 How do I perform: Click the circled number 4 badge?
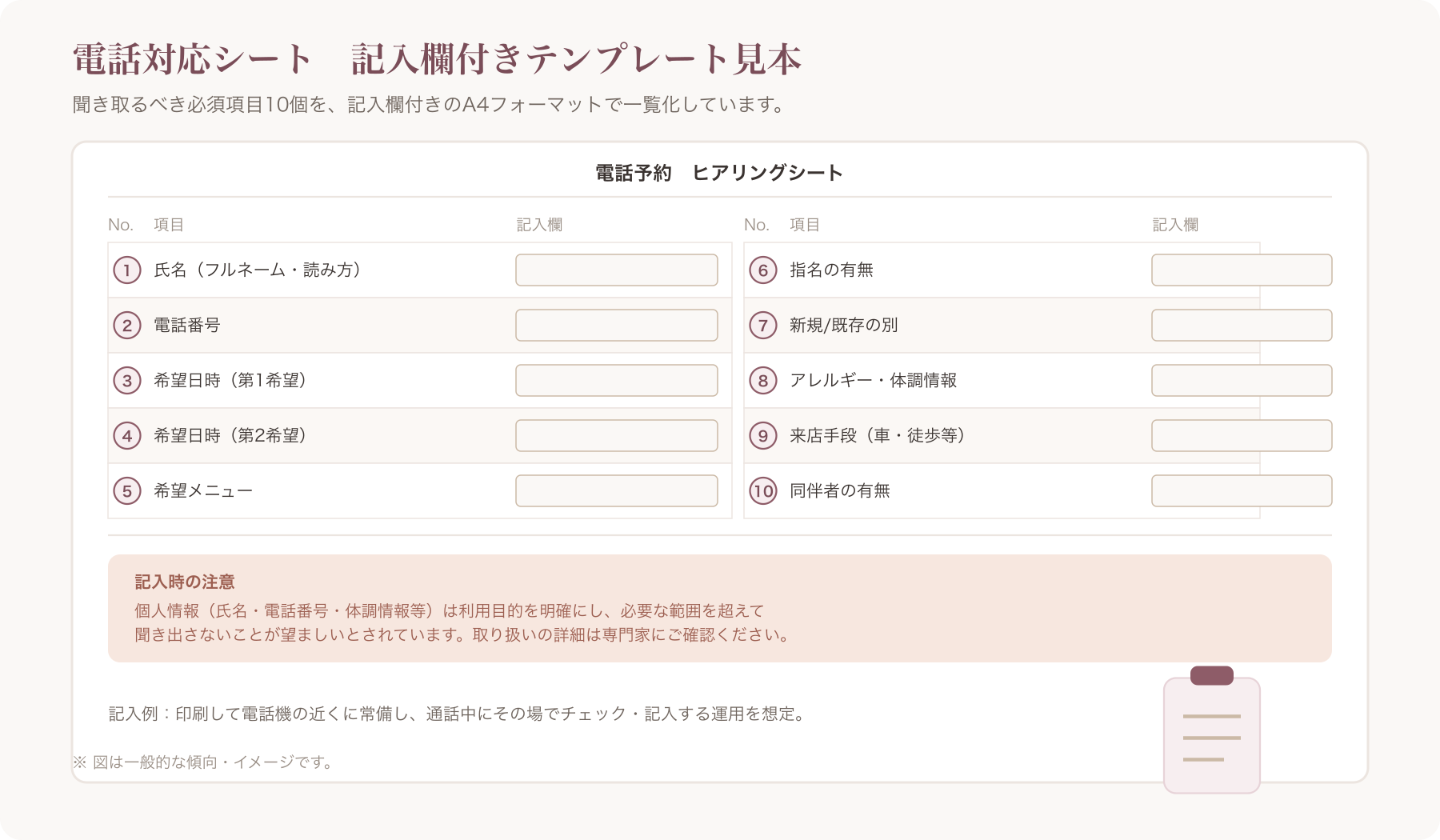click(x=127, y=436)
